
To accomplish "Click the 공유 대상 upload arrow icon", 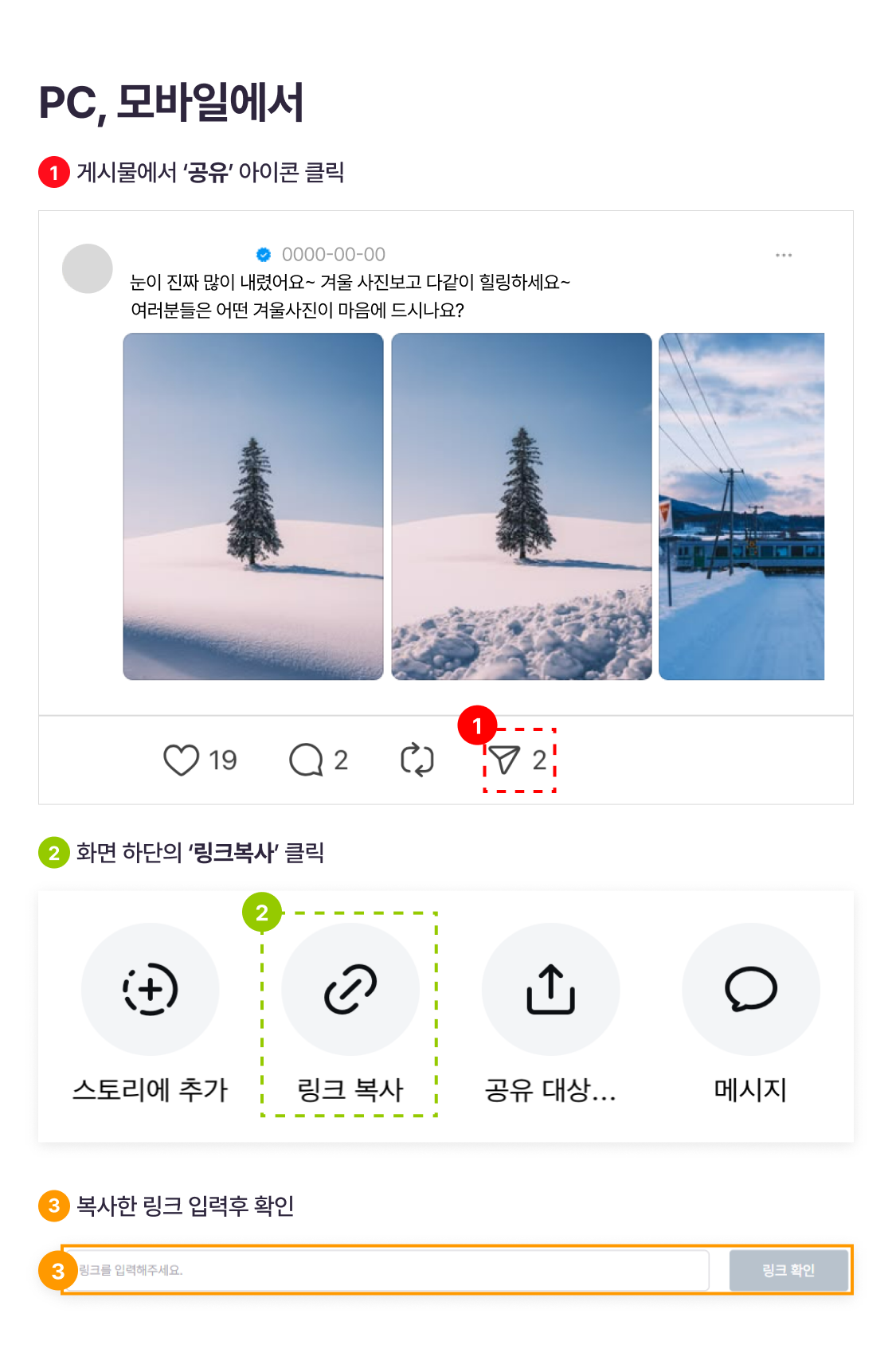I will (x=550, y=989).
